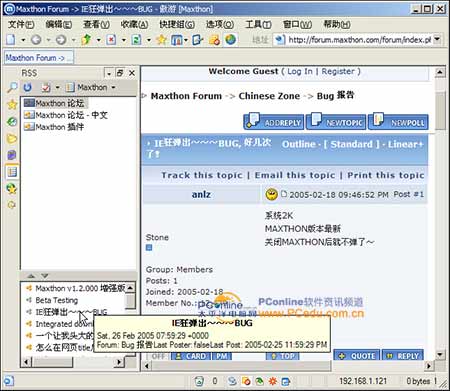Open the sidebar search magnifier icon

tap(12, 88)
